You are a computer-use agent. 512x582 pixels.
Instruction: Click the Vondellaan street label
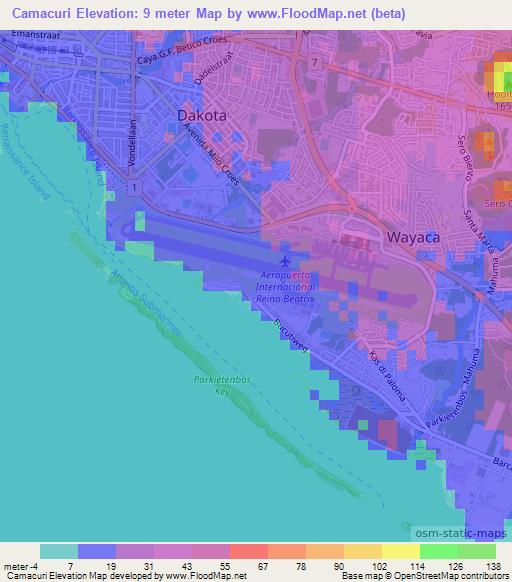[132, 143]
